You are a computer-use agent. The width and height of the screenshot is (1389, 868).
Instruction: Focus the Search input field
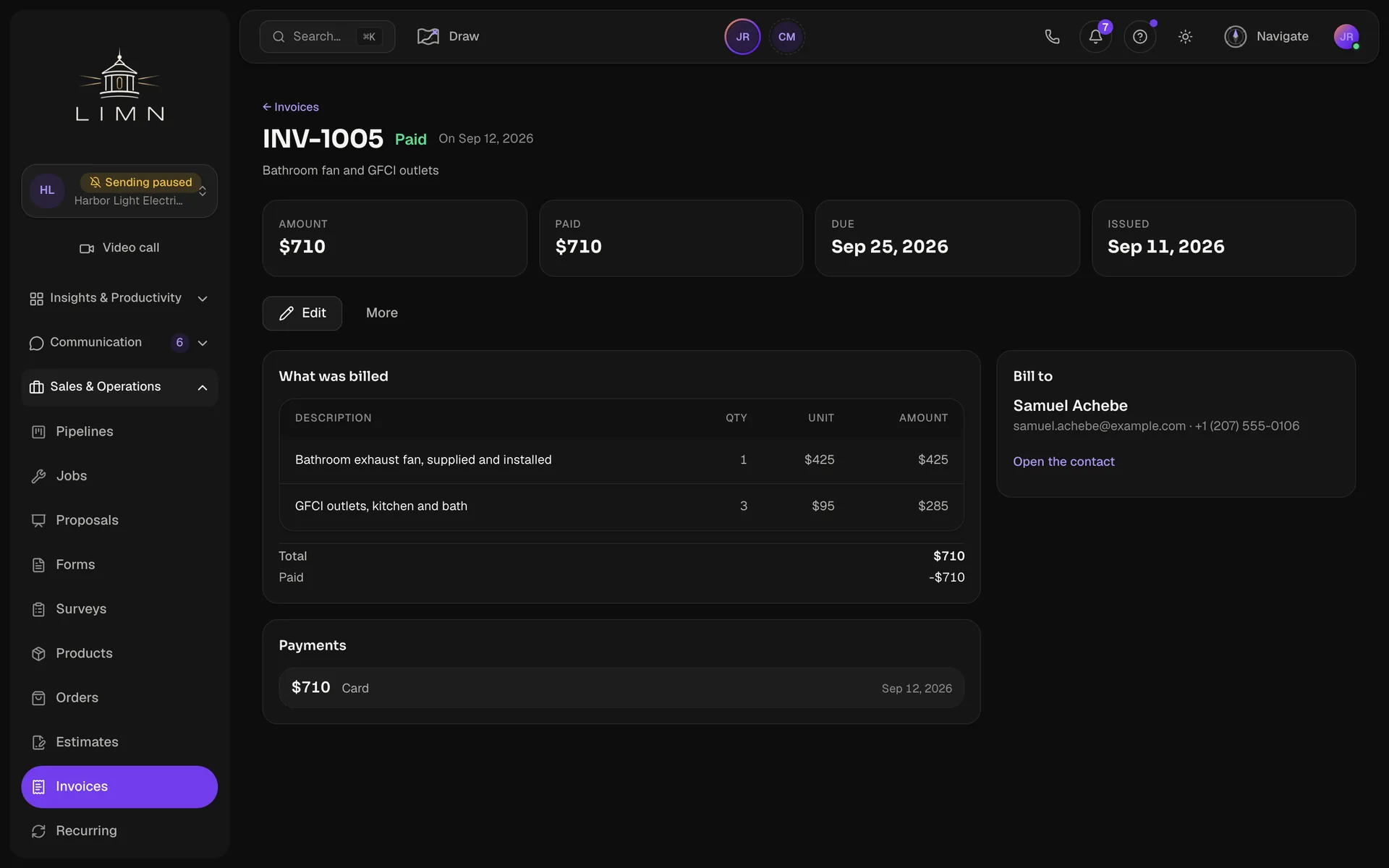(327, 37)
